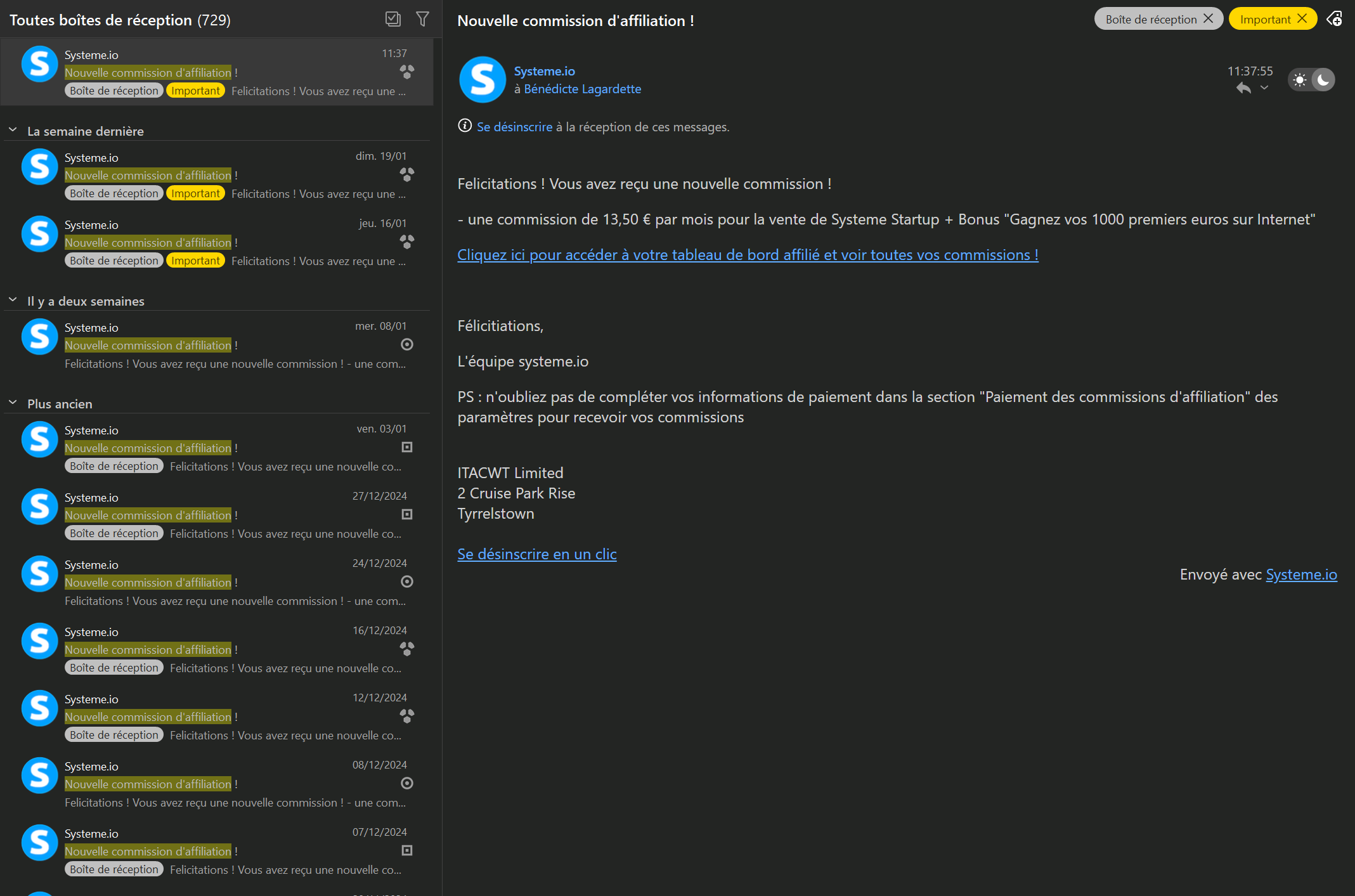This screenshot has height=896, width=1355.
Task: Collapse the La semaine dernière group
Action: (x=13, y=131)
